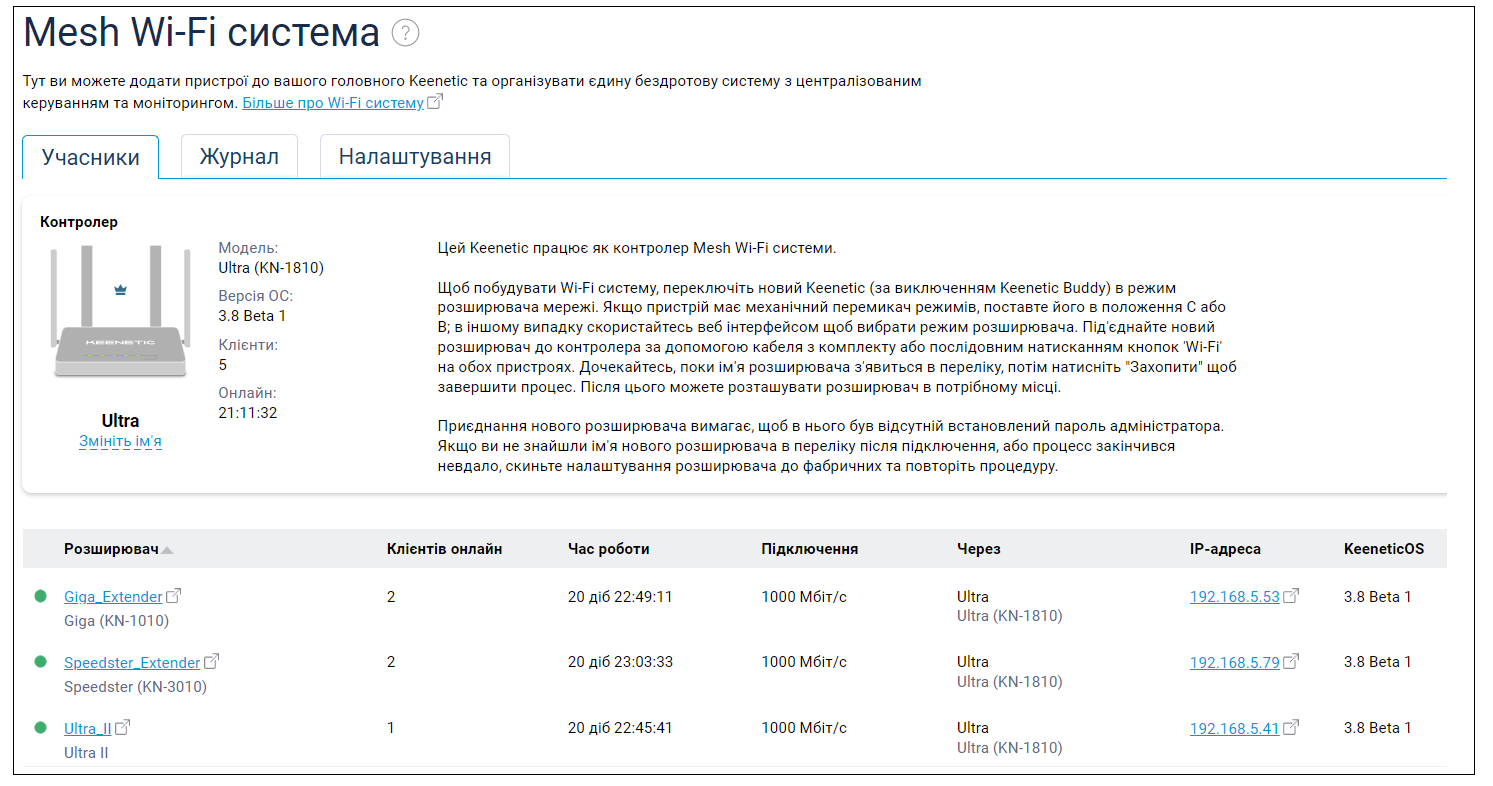This screenshot has width=1493, height=786.
Task: Click external link icon next to Ultra_II
Action: (x=123, y=727)
